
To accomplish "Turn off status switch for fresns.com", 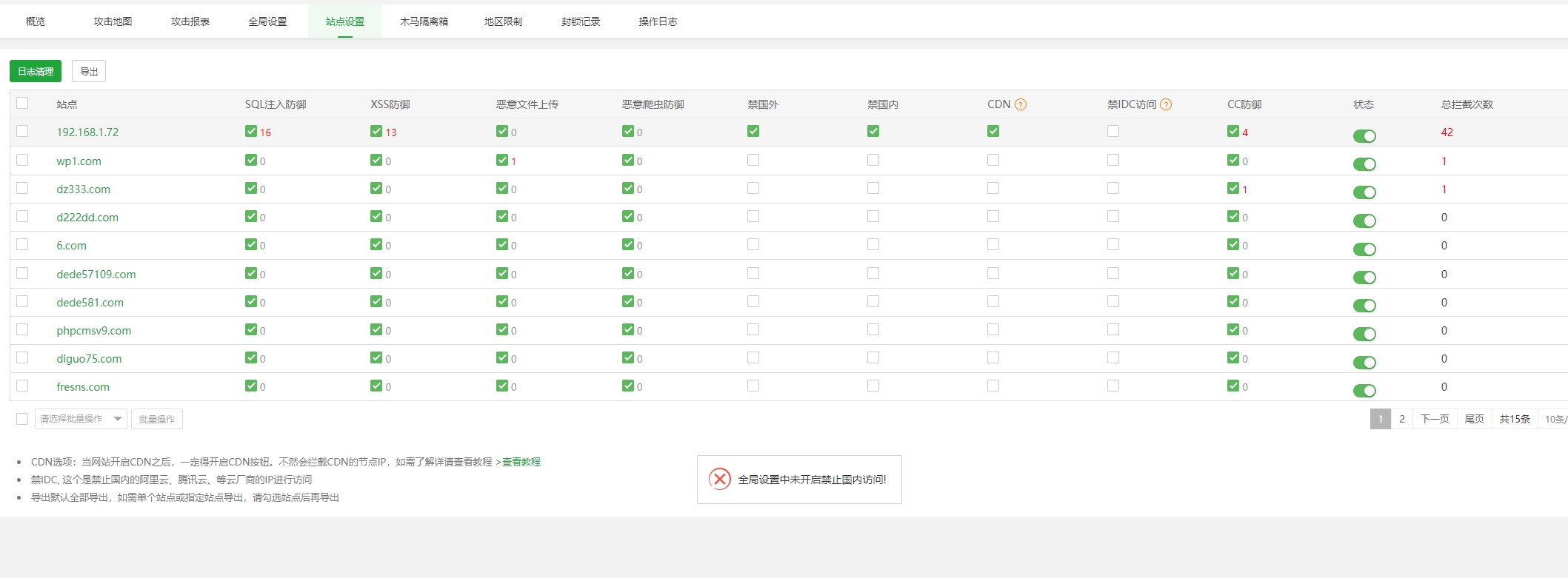I will click(x=1364, y=391).
